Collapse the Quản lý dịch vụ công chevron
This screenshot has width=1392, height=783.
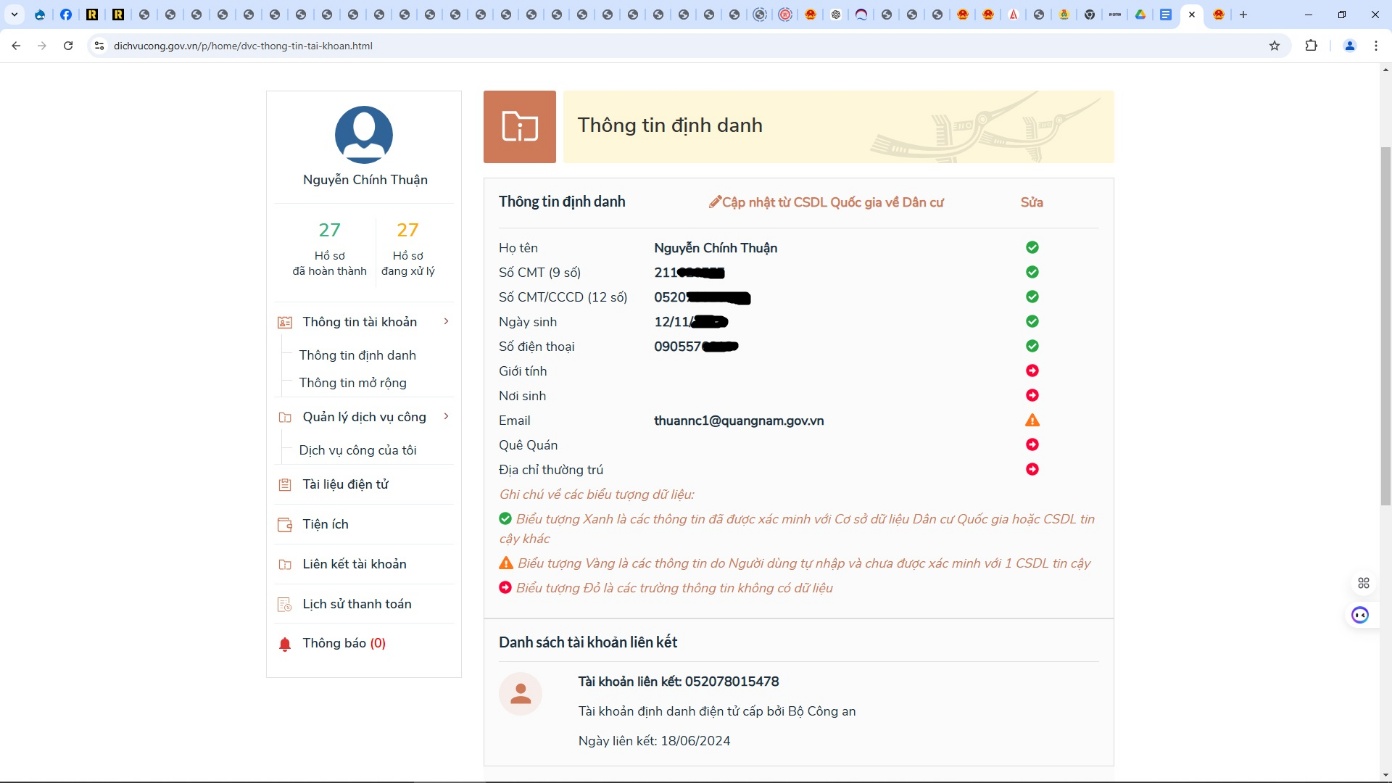446,416
